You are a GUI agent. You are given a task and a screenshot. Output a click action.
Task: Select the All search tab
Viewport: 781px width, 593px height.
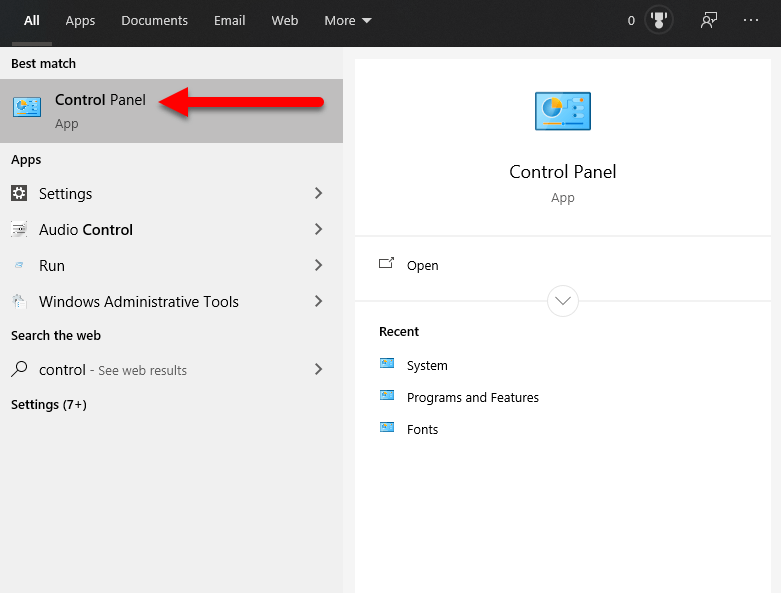click(x=32, y=20)
